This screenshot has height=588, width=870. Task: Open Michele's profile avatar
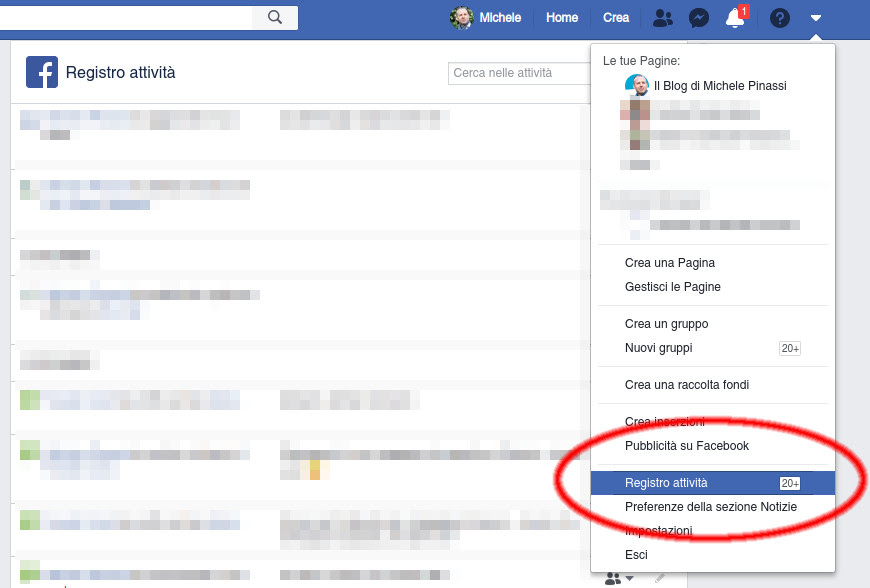[462, 18]
